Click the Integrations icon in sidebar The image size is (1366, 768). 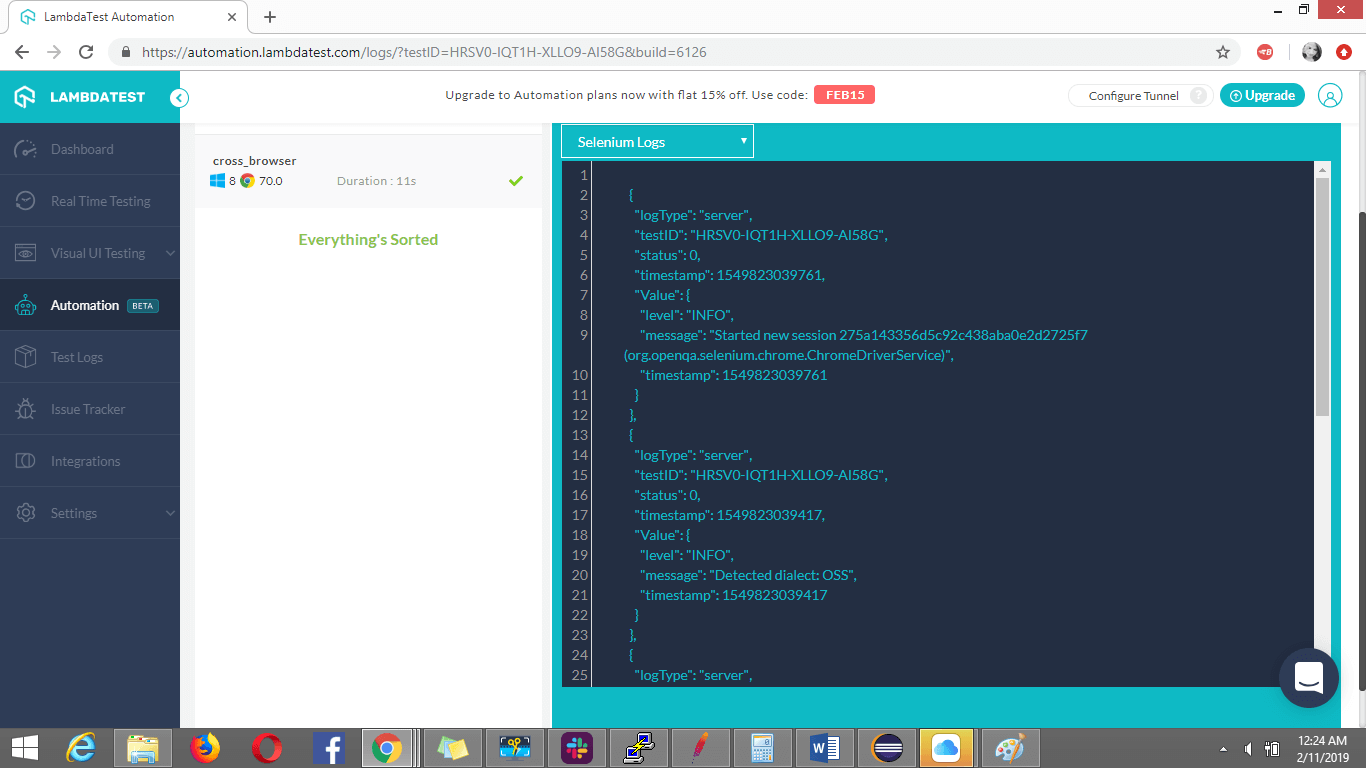(26, 461)
